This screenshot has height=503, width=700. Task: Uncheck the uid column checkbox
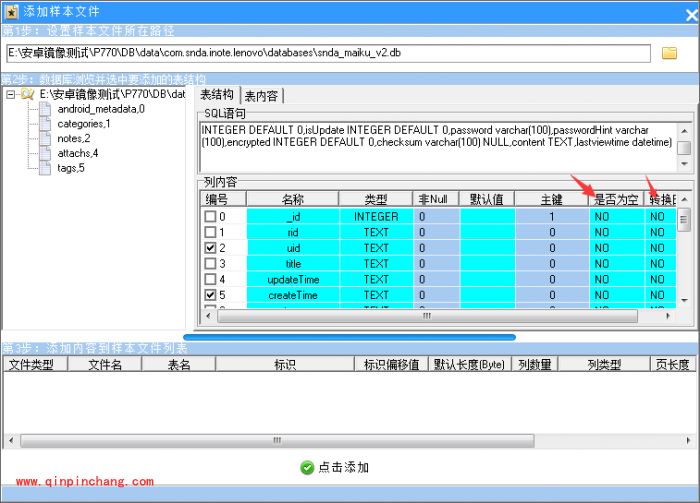click(210, 248)
